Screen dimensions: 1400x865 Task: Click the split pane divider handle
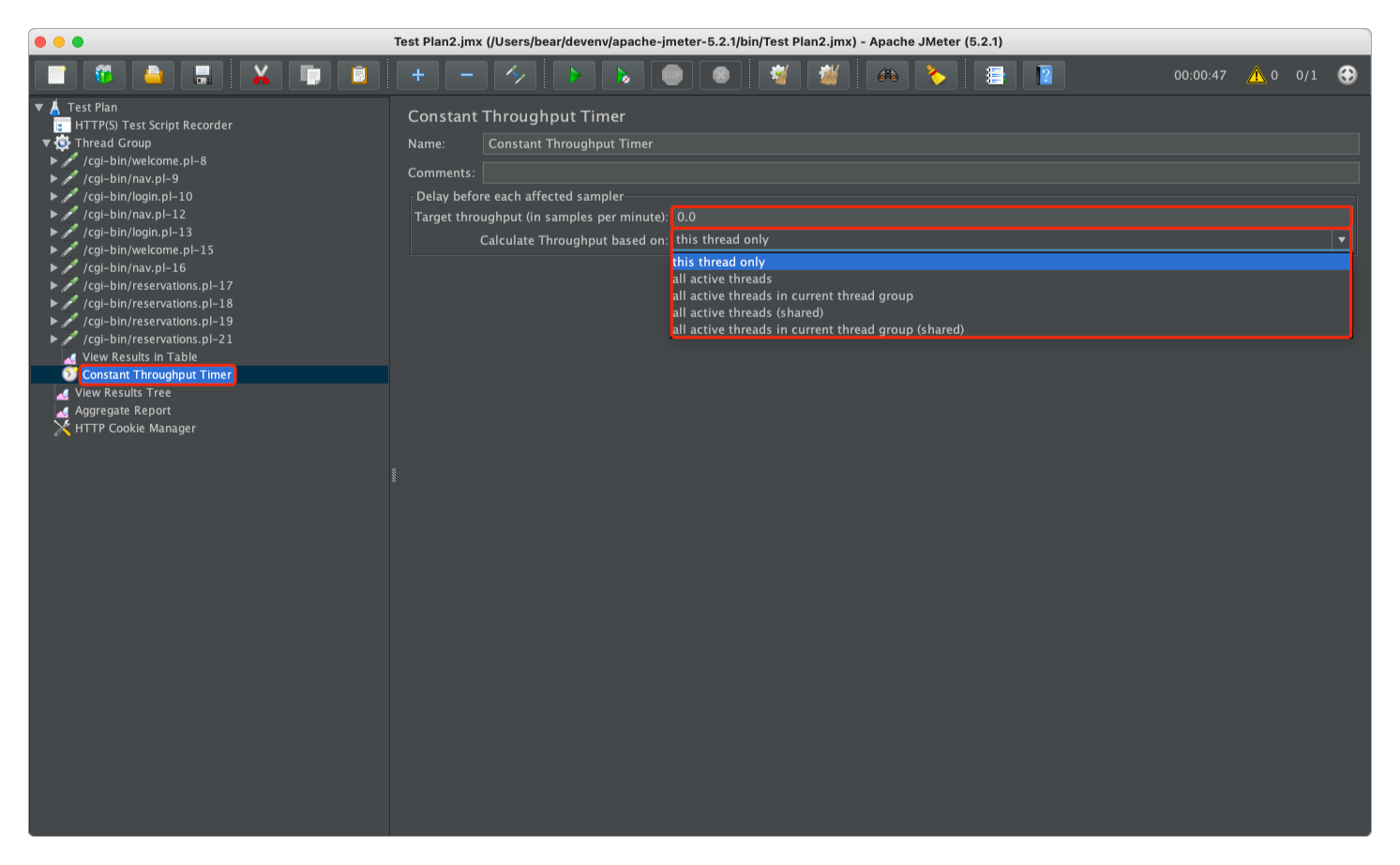[x=393, y=475]
